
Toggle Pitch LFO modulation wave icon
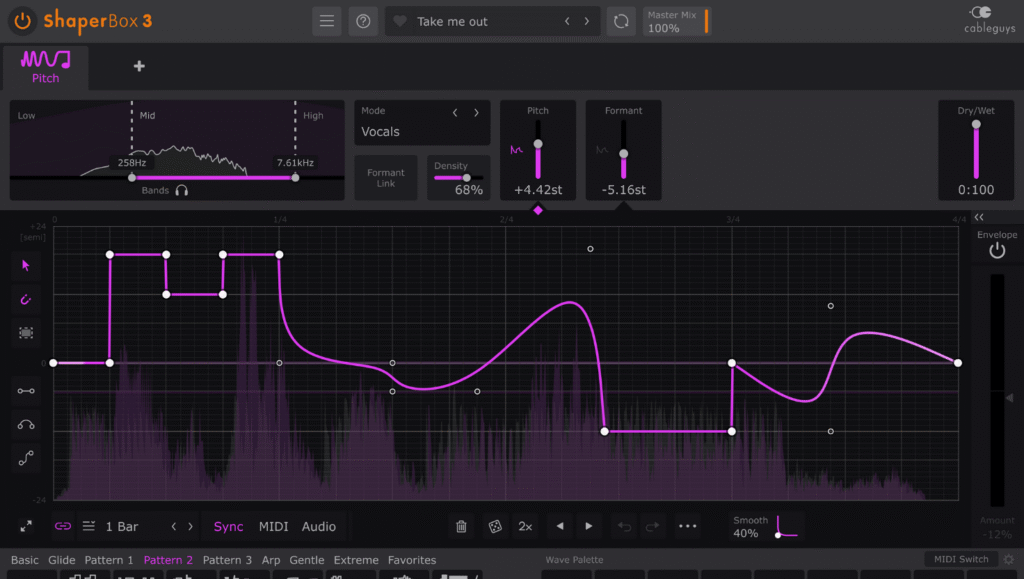coord(516,150)
